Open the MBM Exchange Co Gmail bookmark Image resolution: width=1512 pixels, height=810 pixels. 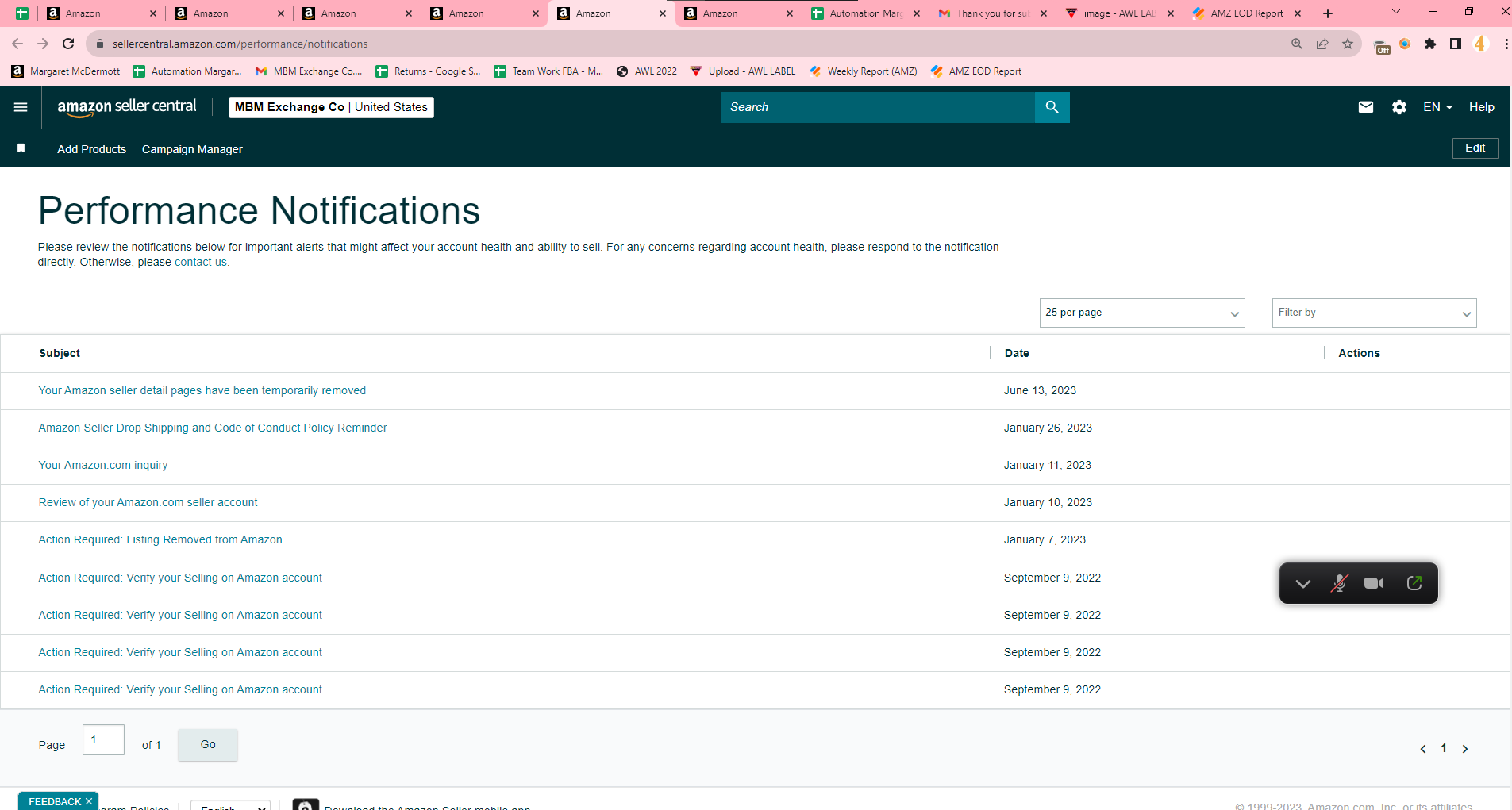tap(309, 71)
